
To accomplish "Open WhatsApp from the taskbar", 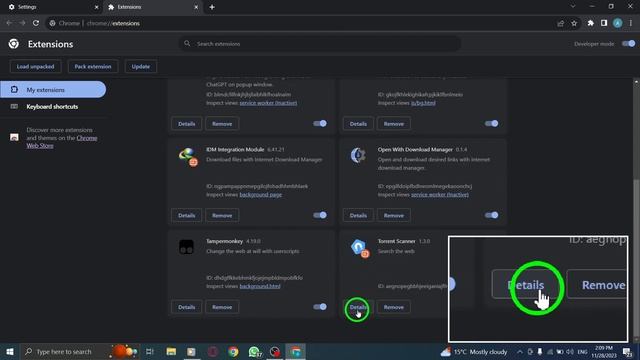I will pos(254,351).
